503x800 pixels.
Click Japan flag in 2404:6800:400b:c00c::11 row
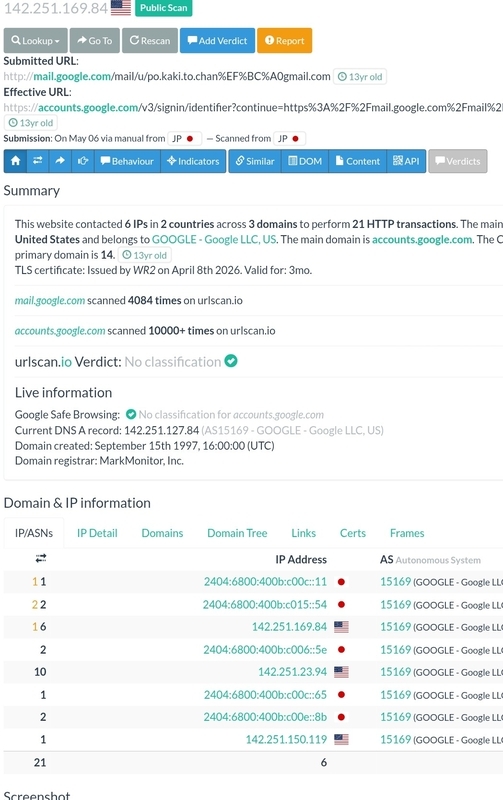point(341,582)
